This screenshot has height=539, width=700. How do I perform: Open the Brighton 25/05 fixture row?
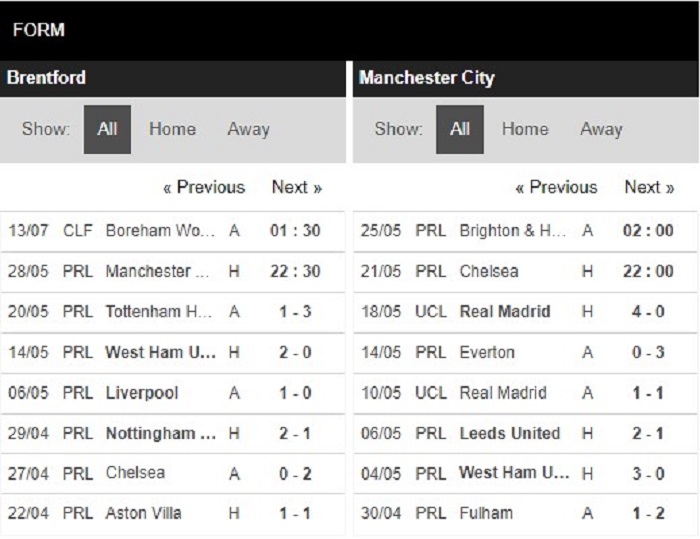click(525, 231)
